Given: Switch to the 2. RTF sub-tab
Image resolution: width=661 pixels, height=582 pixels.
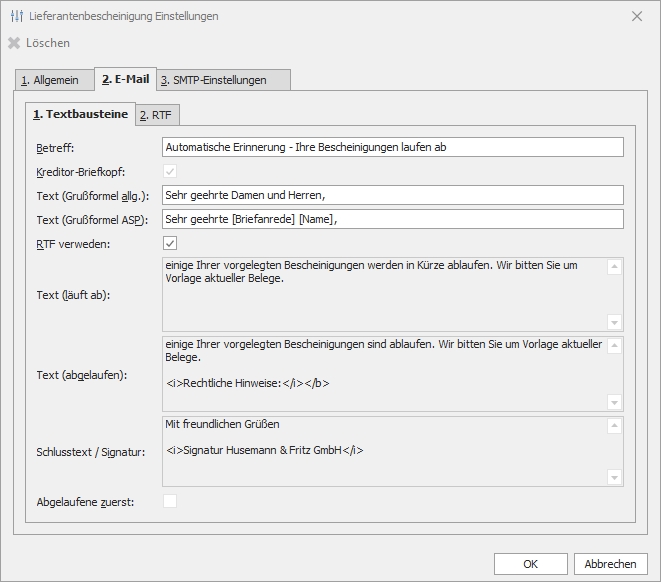Looking at the screenshot, I should tap(158, 115).
